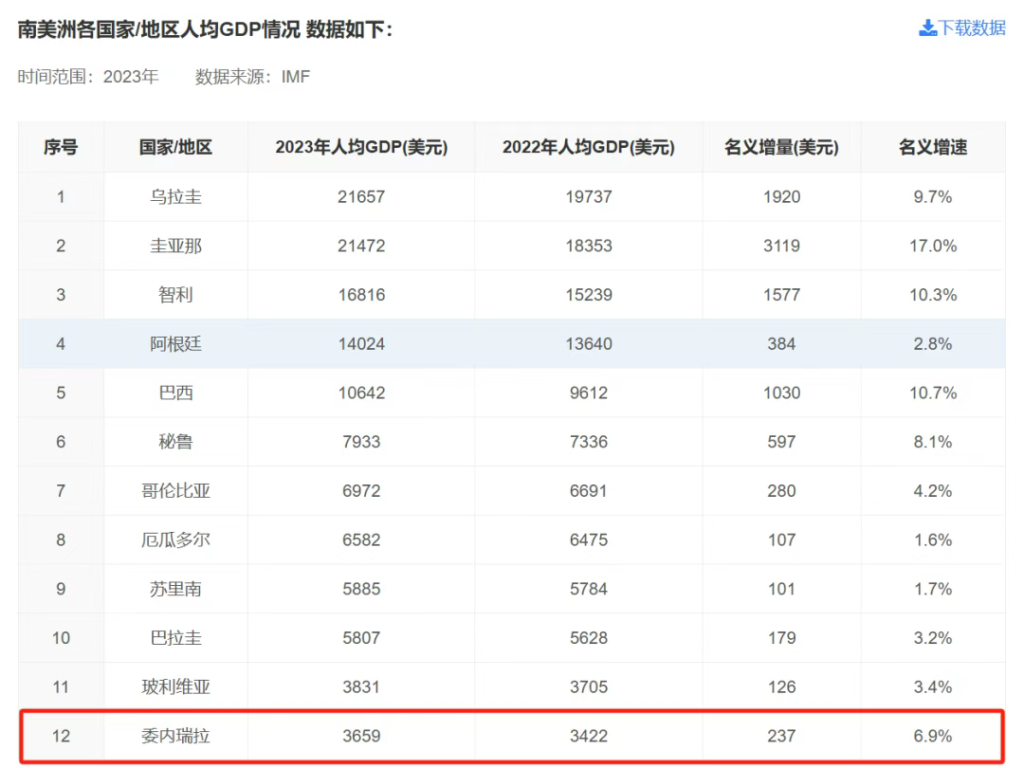
Task: Sort by 2023年人均GDP(美元) column
Action: (363, 146)
